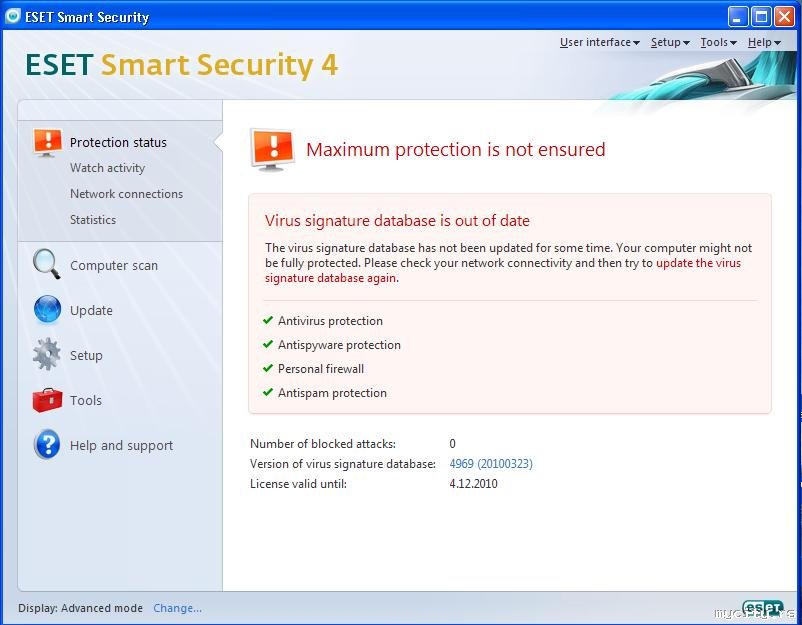Click Display: Advanced mode status text

point(80,608)
